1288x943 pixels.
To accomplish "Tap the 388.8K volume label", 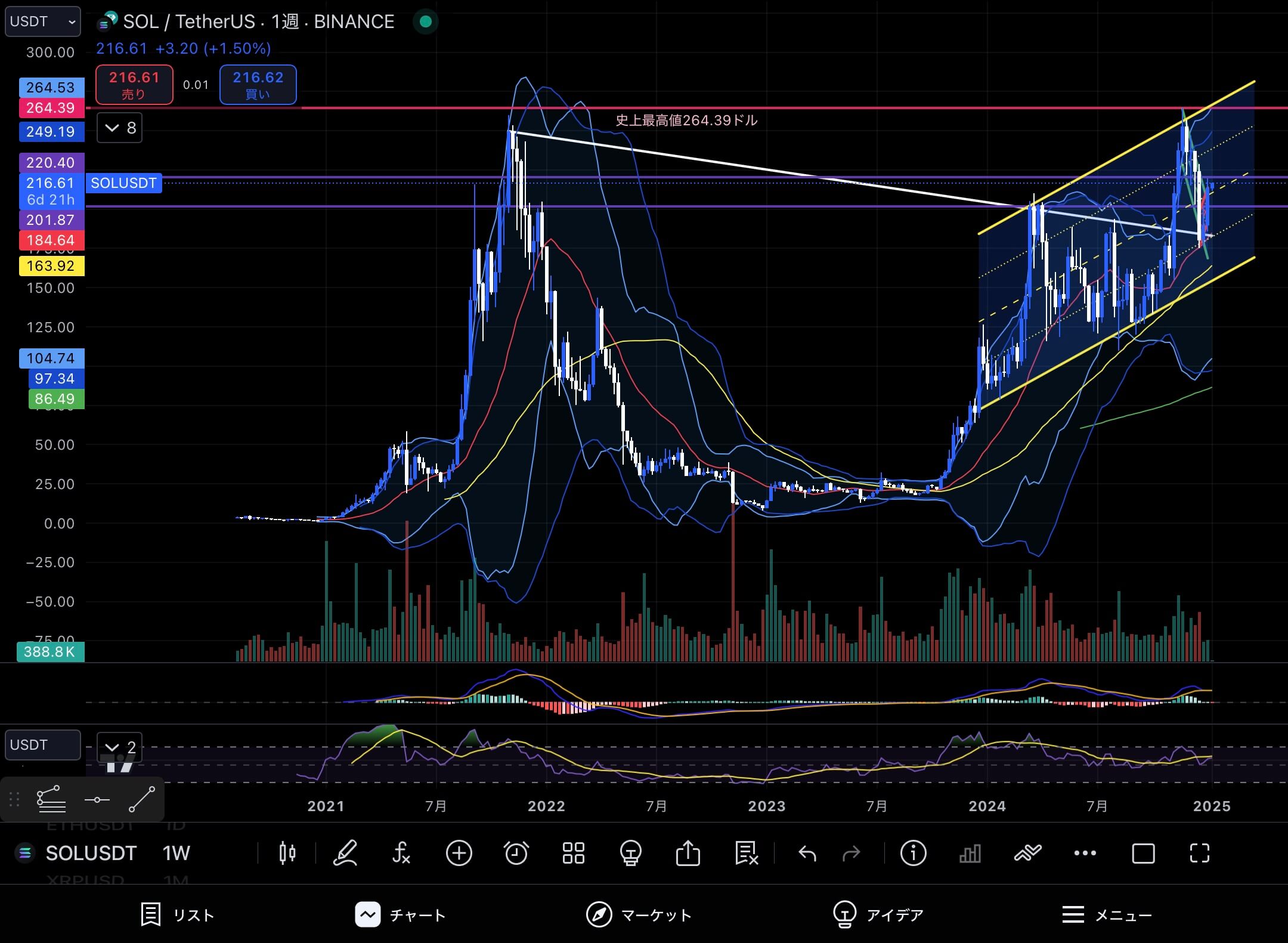I will point(50,652).
